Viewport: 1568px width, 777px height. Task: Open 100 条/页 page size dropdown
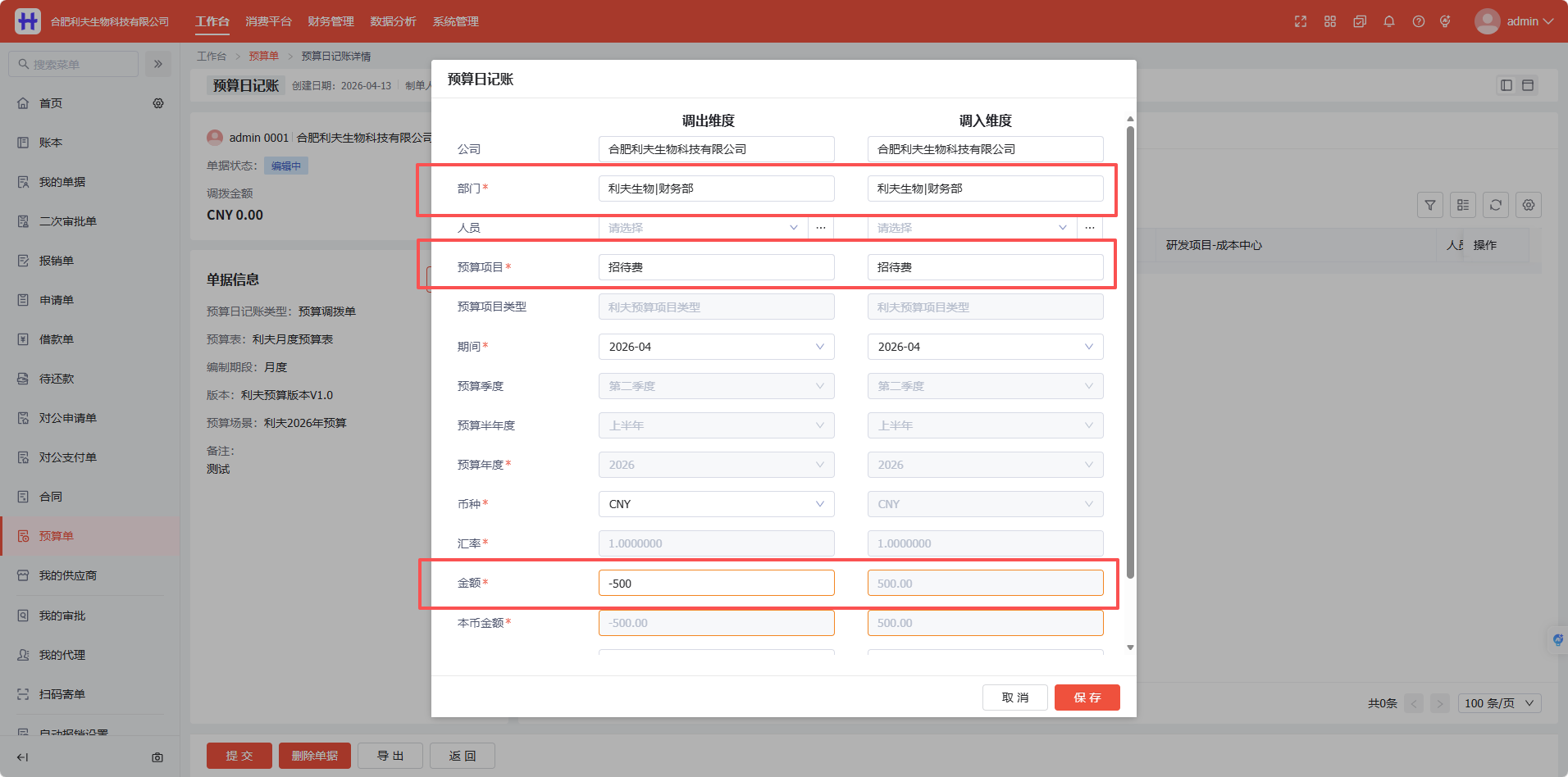[x=1499, y=703]
